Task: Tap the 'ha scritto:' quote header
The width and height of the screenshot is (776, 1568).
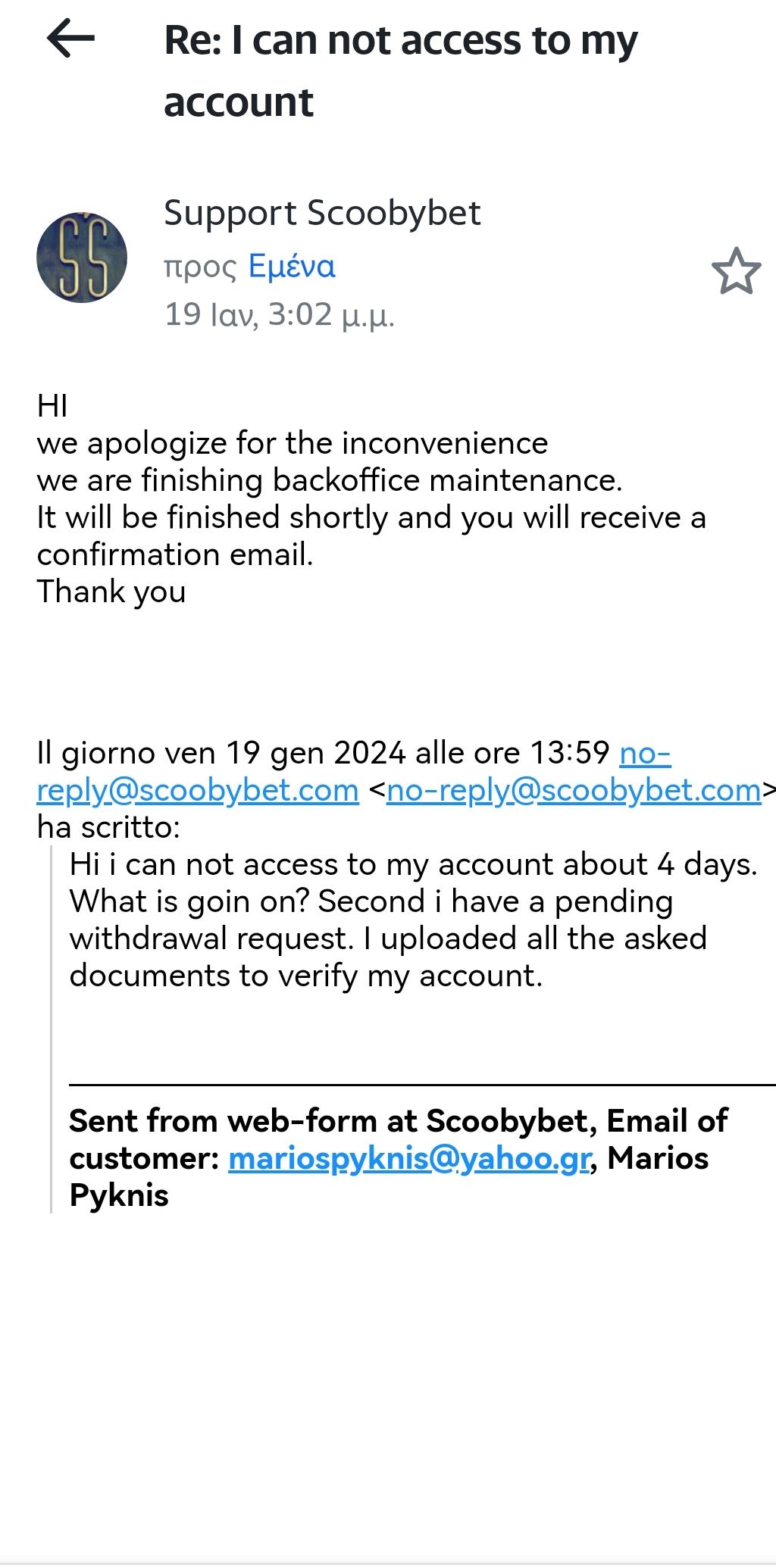Action: [x=108, y=827]
